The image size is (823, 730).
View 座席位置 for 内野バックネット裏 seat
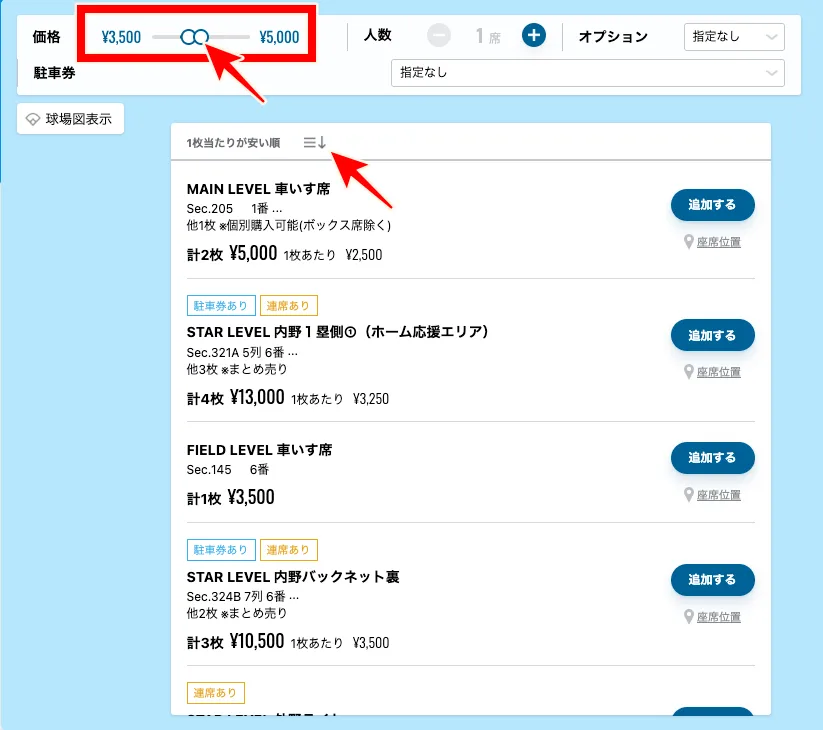pyautogui.click(x=718, y=617)
